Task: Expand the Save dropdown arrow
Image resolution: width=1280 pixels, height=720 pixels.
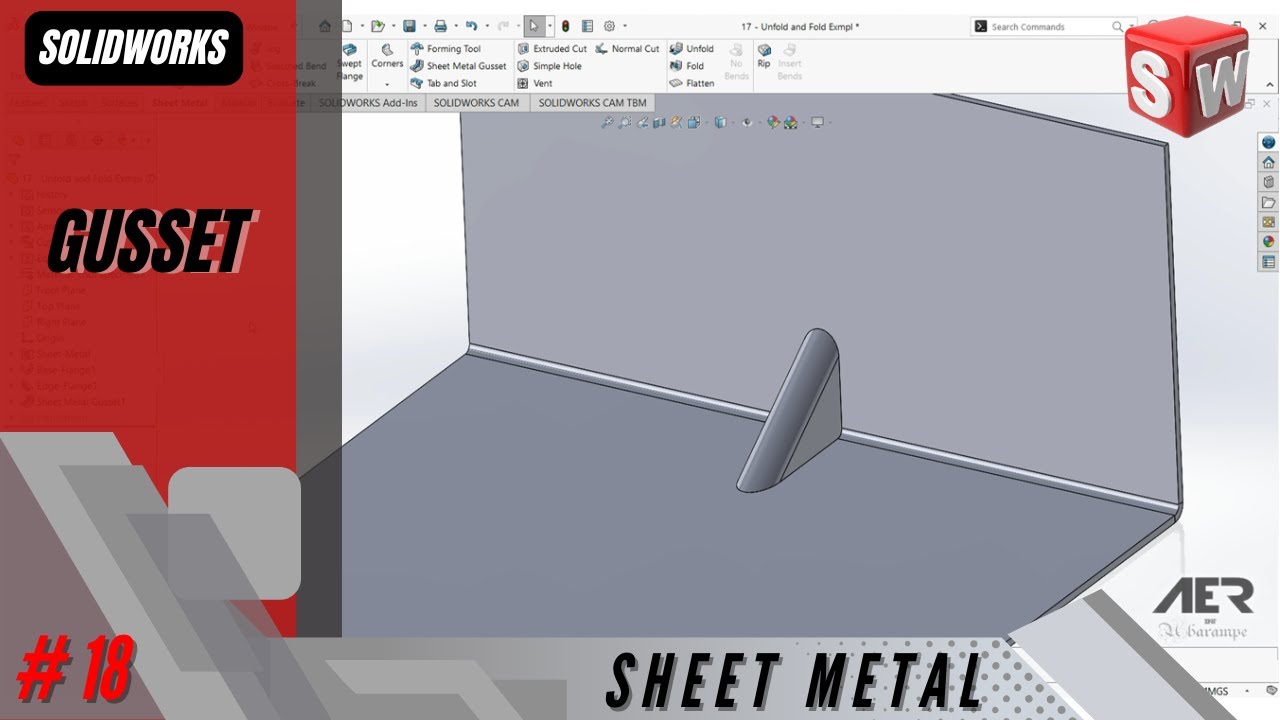Action: [424, 26]
